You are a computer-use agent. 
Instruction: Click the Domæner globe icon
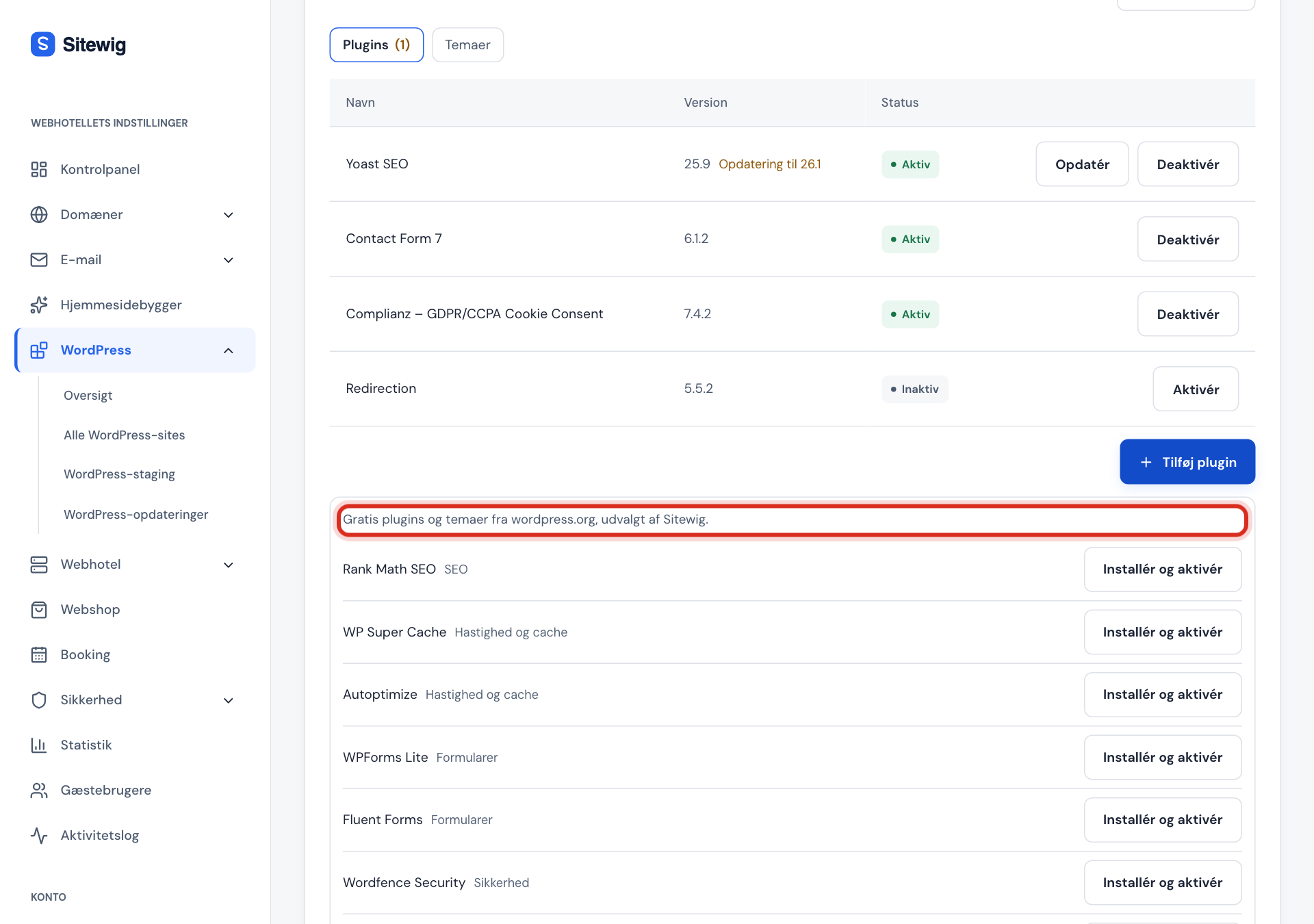point(39,214)
